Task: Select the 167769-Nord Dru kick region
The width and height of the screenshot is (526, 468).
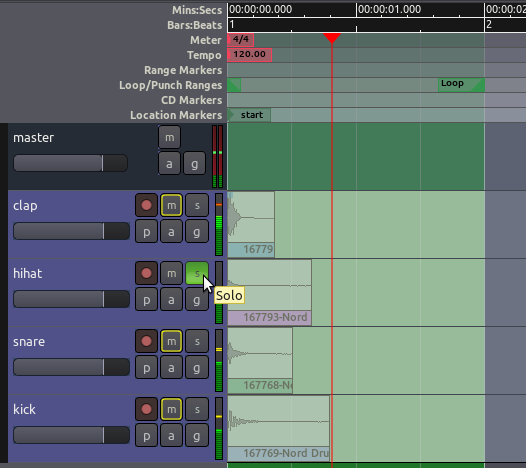Action: click(278, 428)
